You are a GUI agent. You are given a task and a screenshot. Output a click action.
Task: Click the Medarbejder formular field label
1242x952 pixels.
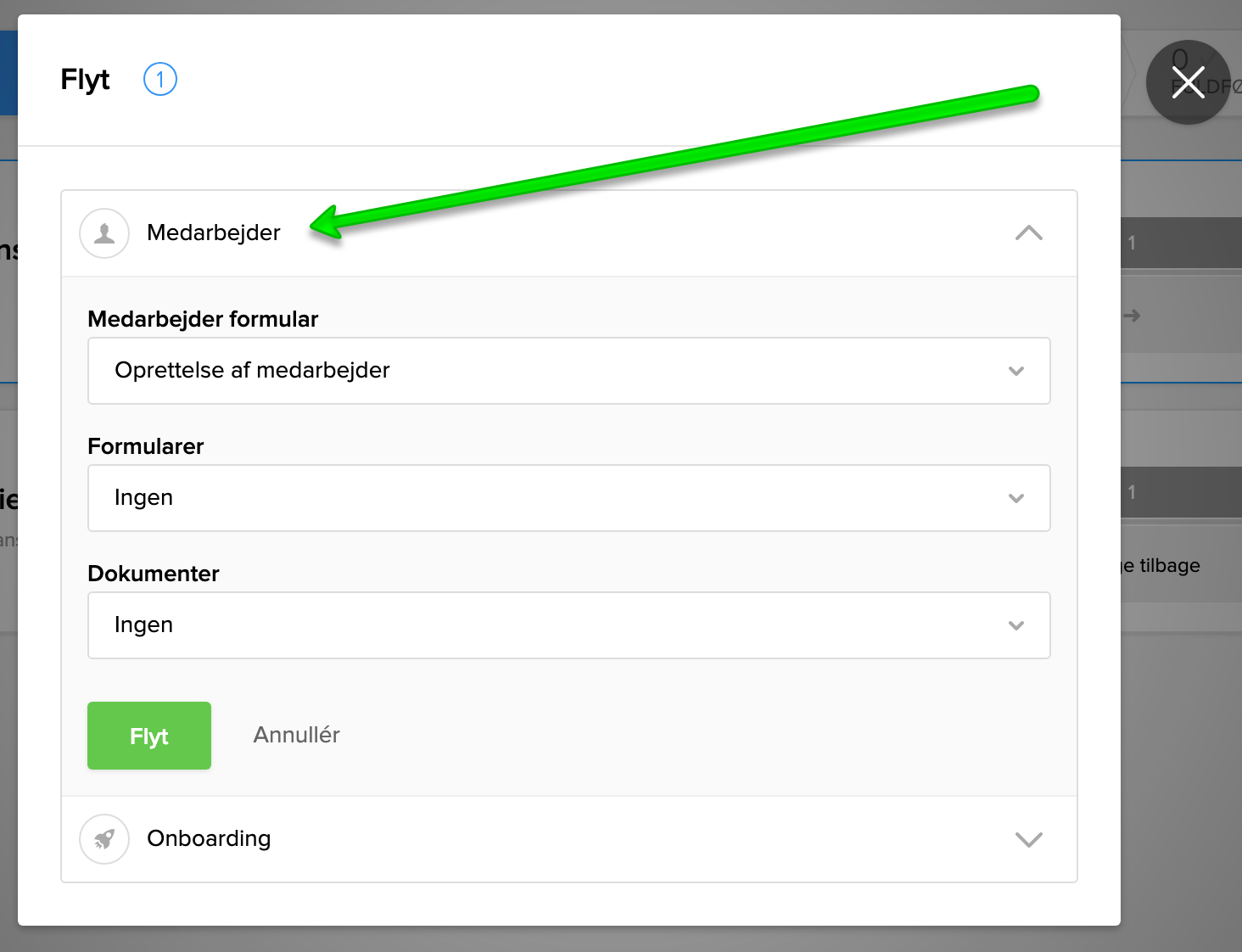(203, 319)
